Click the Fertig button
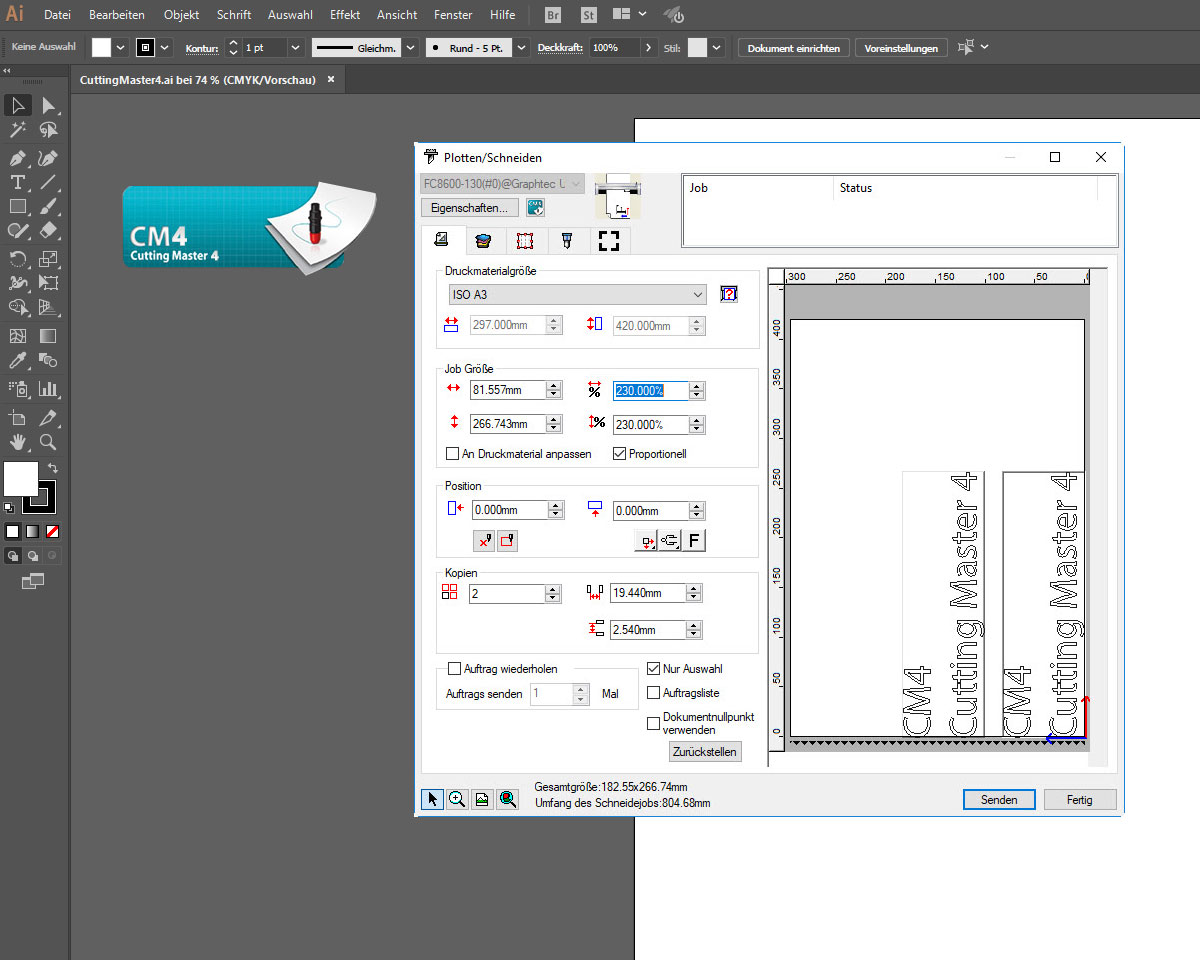Image resolution: width=1200 pixels, height=960 pixels. point(1080,799)
